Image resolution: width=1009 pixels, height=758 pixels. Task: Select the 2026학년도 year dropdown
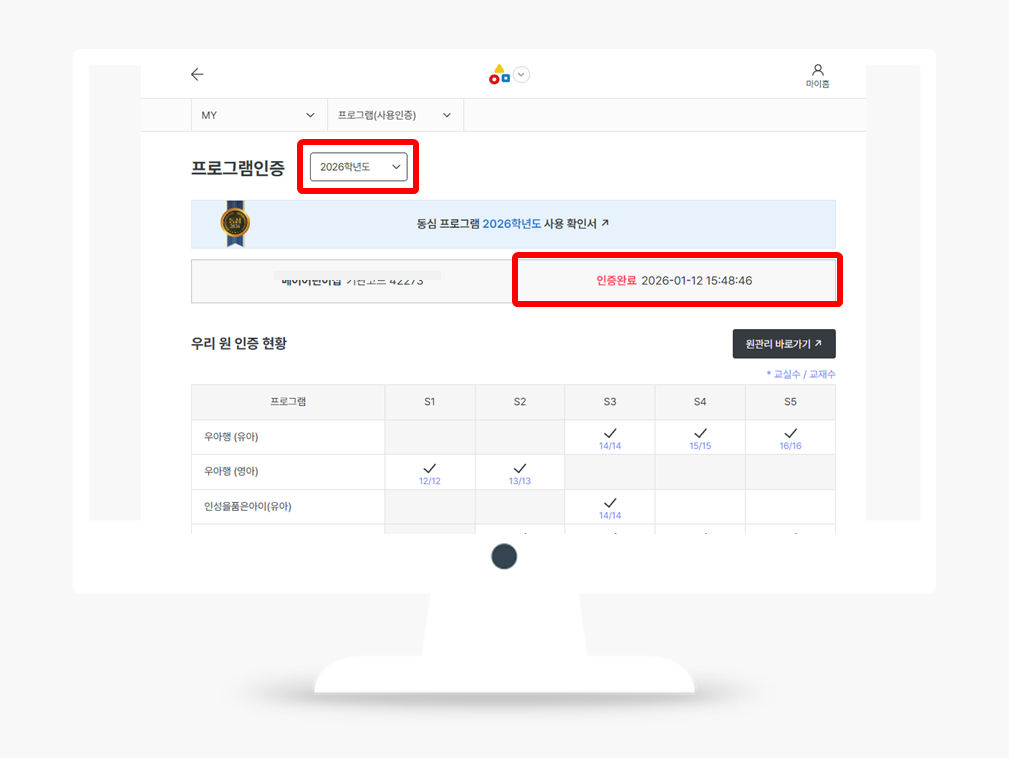358,167
